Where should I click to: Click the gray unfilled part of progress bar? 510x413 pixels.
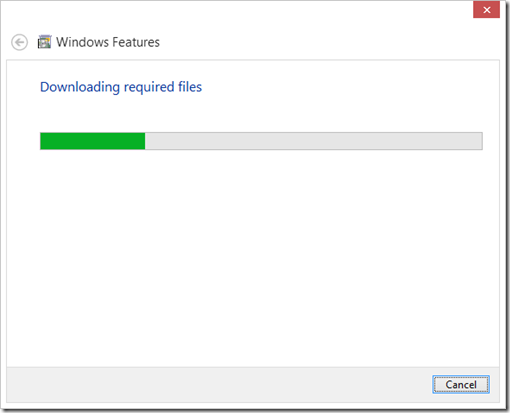(313, 141)
